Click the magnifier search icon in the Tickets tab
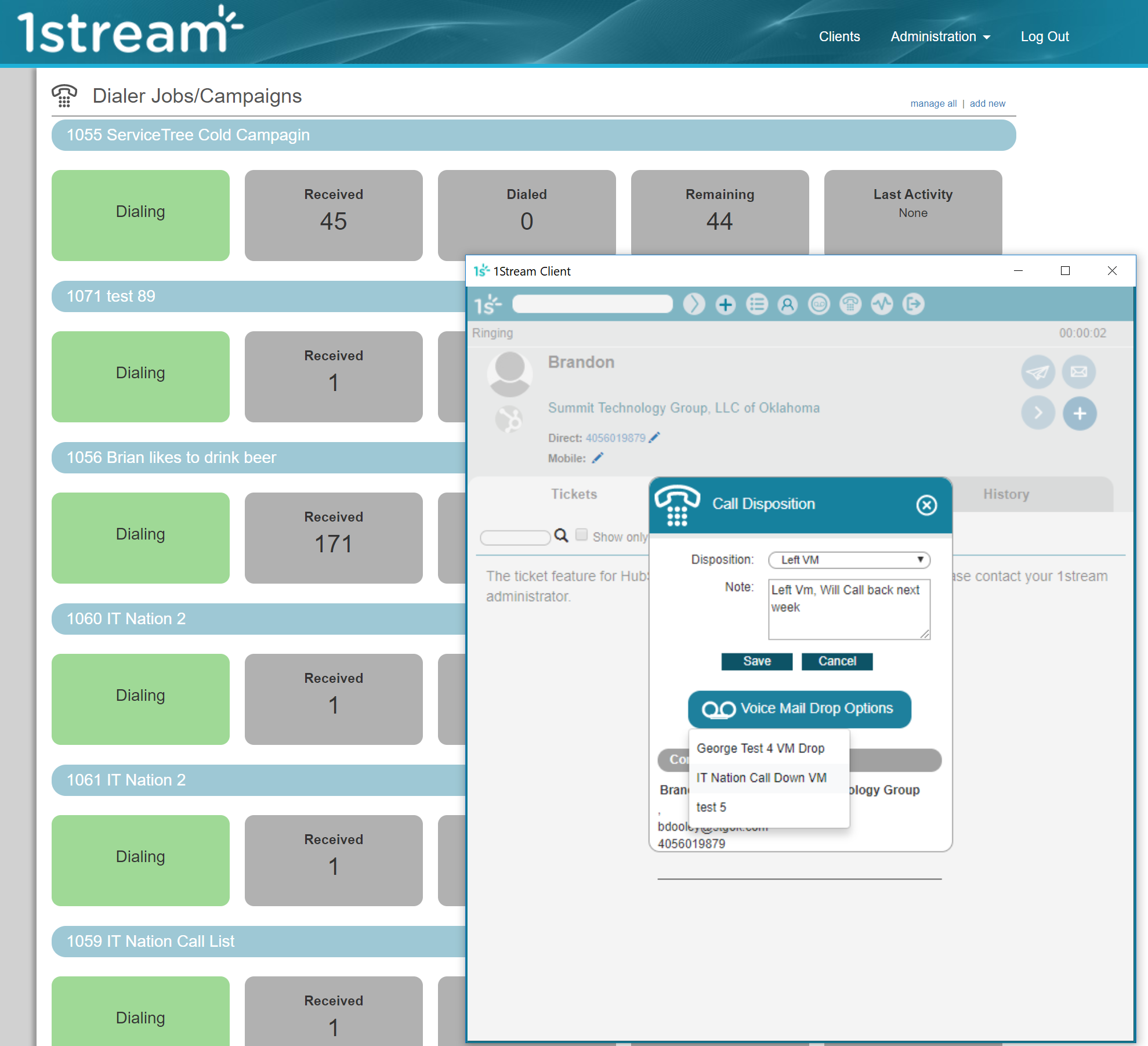Viewport: 1148px width, 1046px height. pos(561,535)
